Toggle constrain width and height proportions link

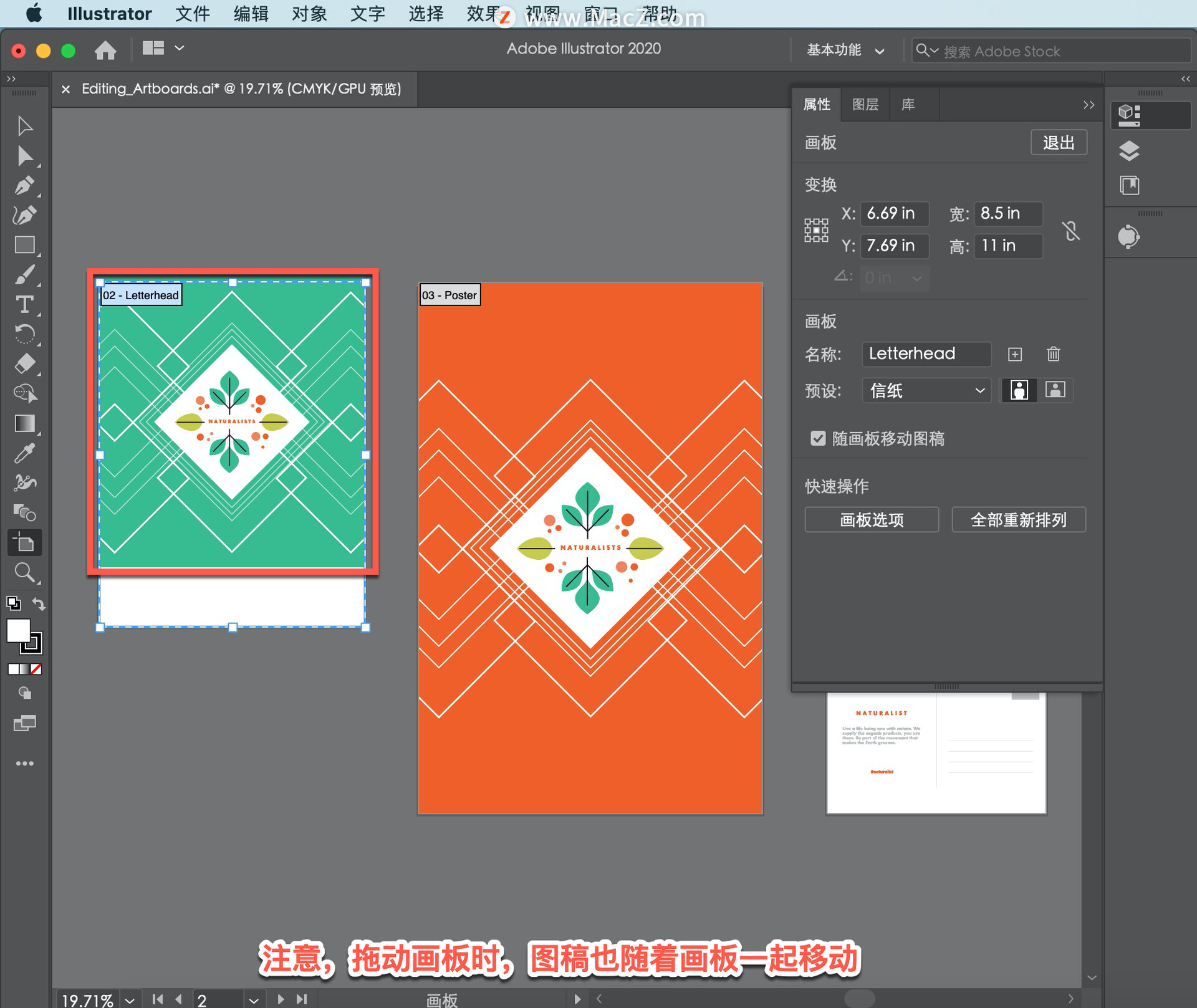click(x=1070, y=231)
